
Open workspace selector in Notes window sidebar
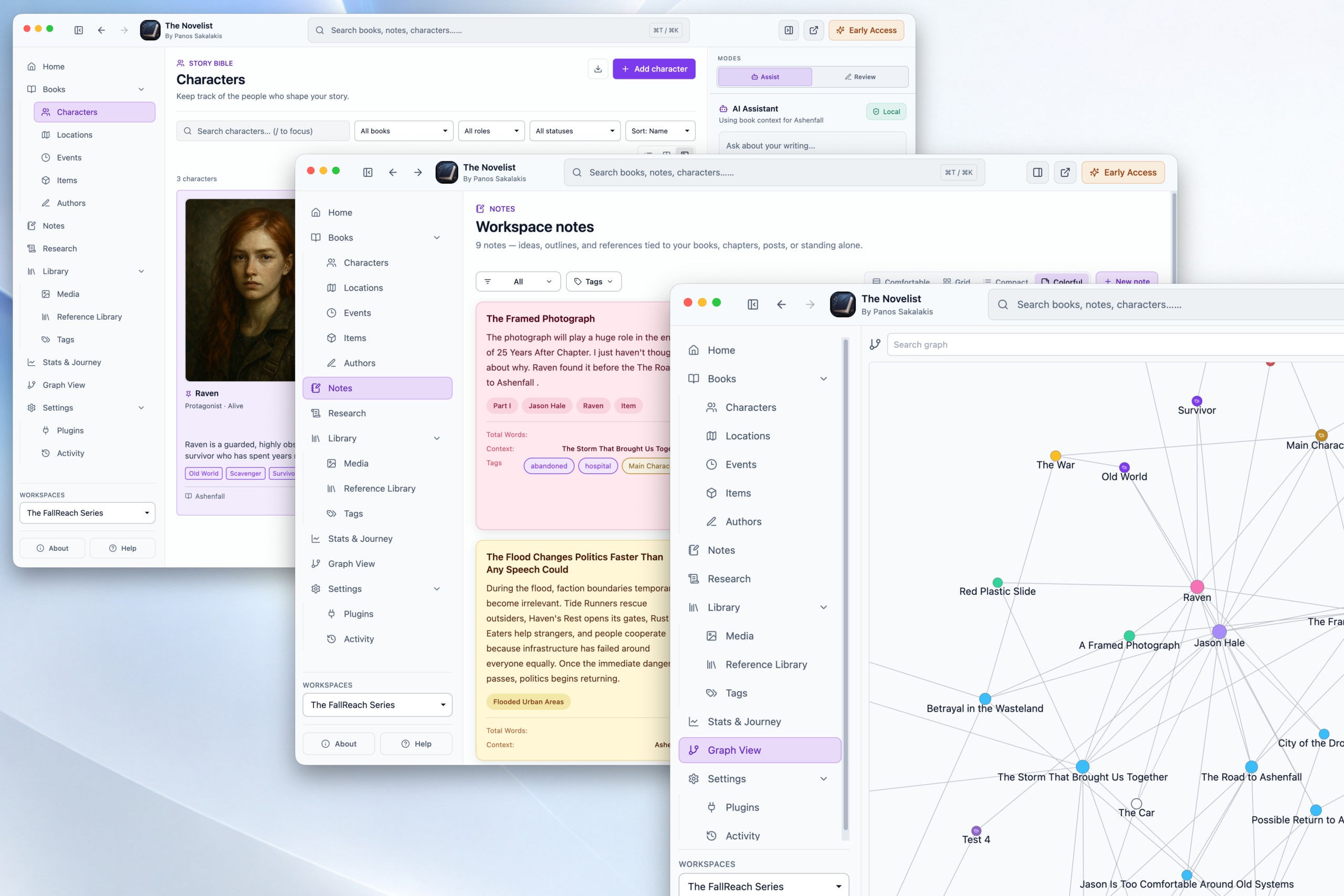(377, 704)
